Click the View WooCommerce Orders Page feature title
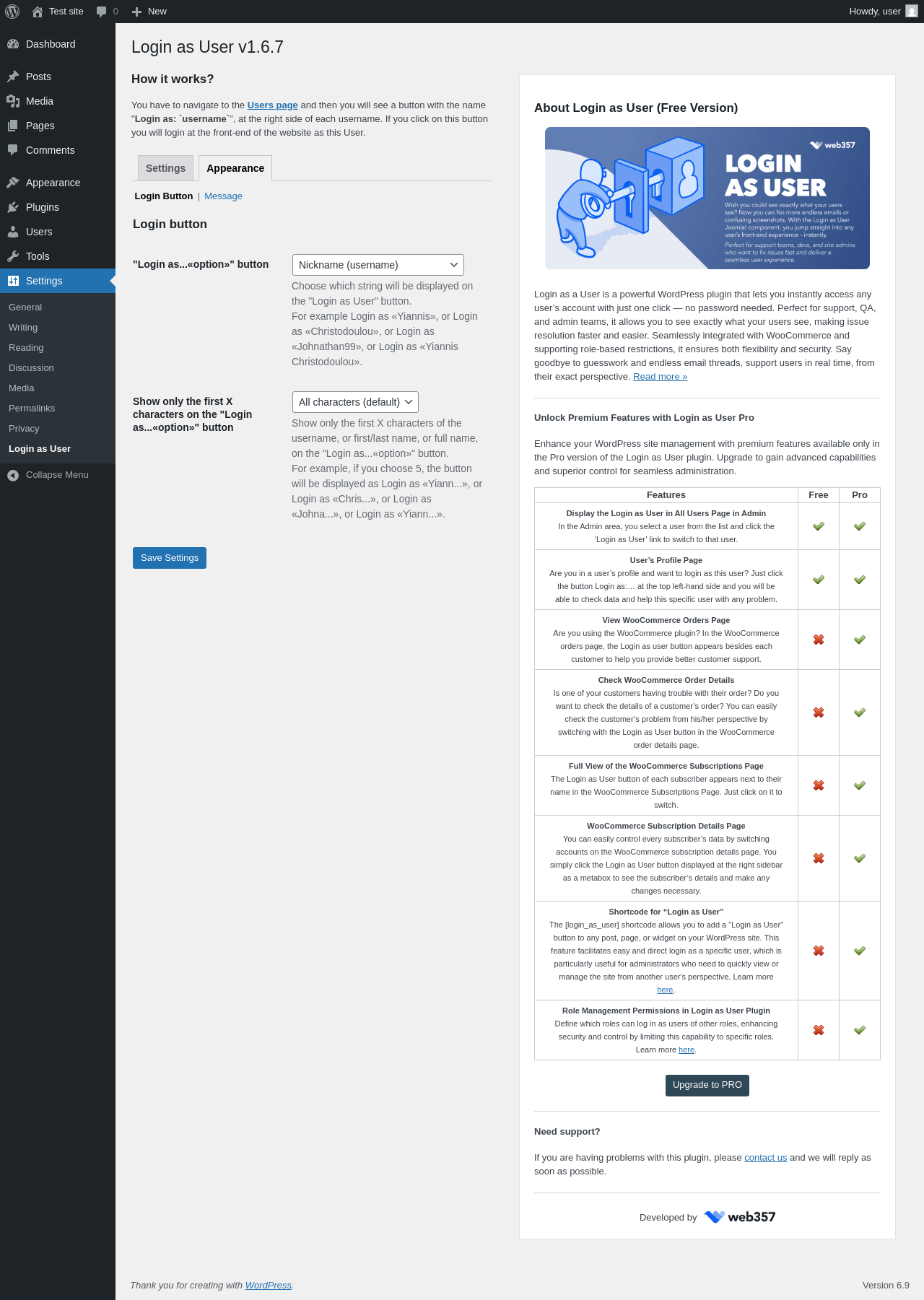 click(x=666, y=620)
